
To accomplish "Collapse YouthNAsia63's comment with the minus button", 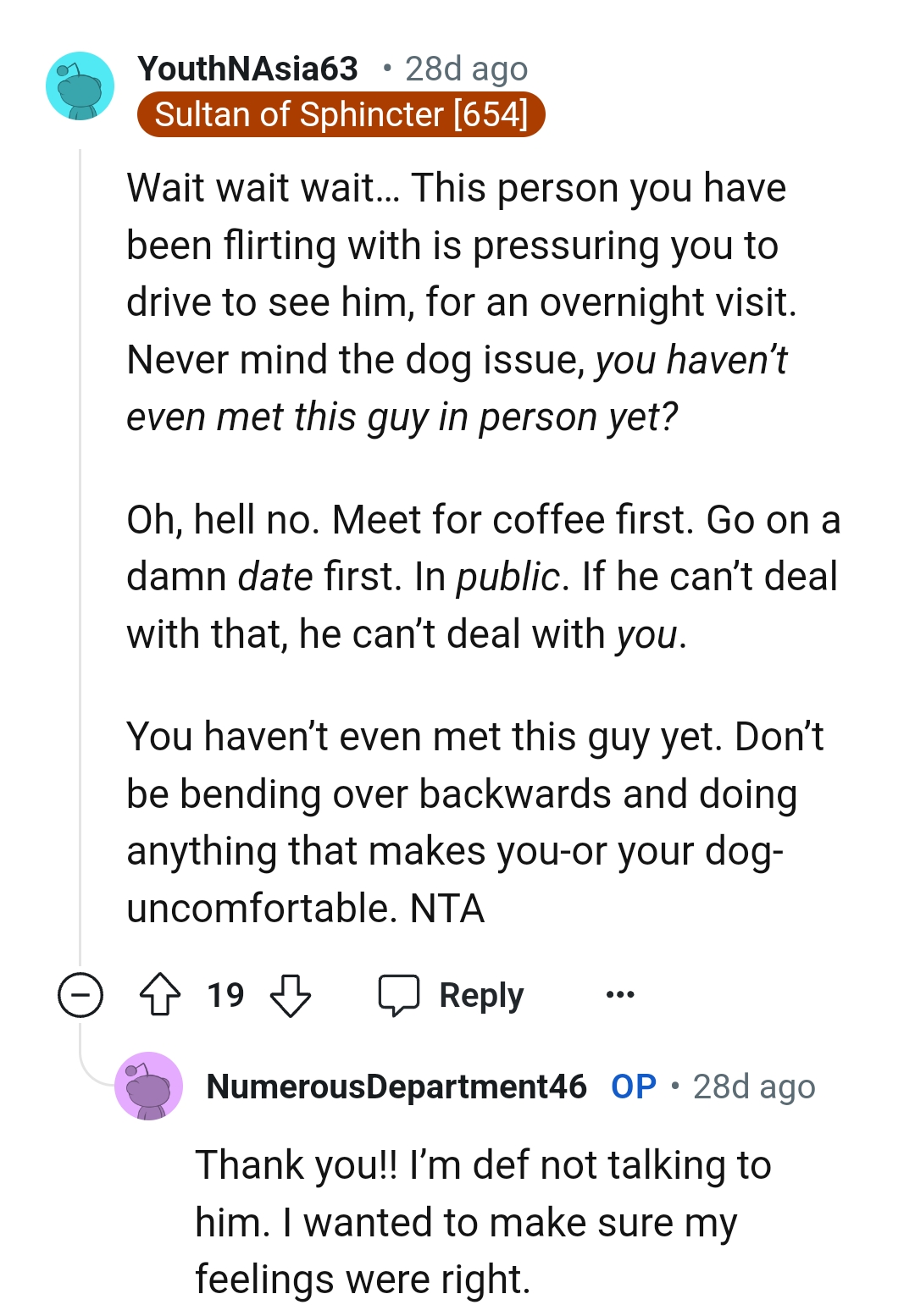I will pos(80,995).
